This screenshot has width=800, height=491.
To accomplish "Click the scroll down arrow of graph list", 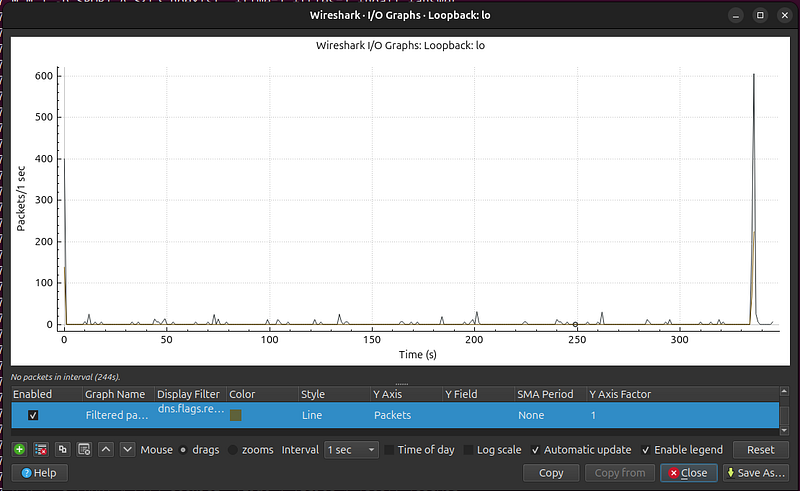I will tap(784, 431).
